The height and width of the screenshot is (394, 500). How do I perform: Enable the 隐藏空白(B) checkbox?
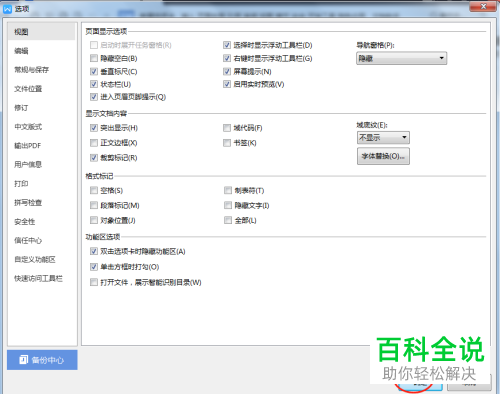tap(94, 58)
